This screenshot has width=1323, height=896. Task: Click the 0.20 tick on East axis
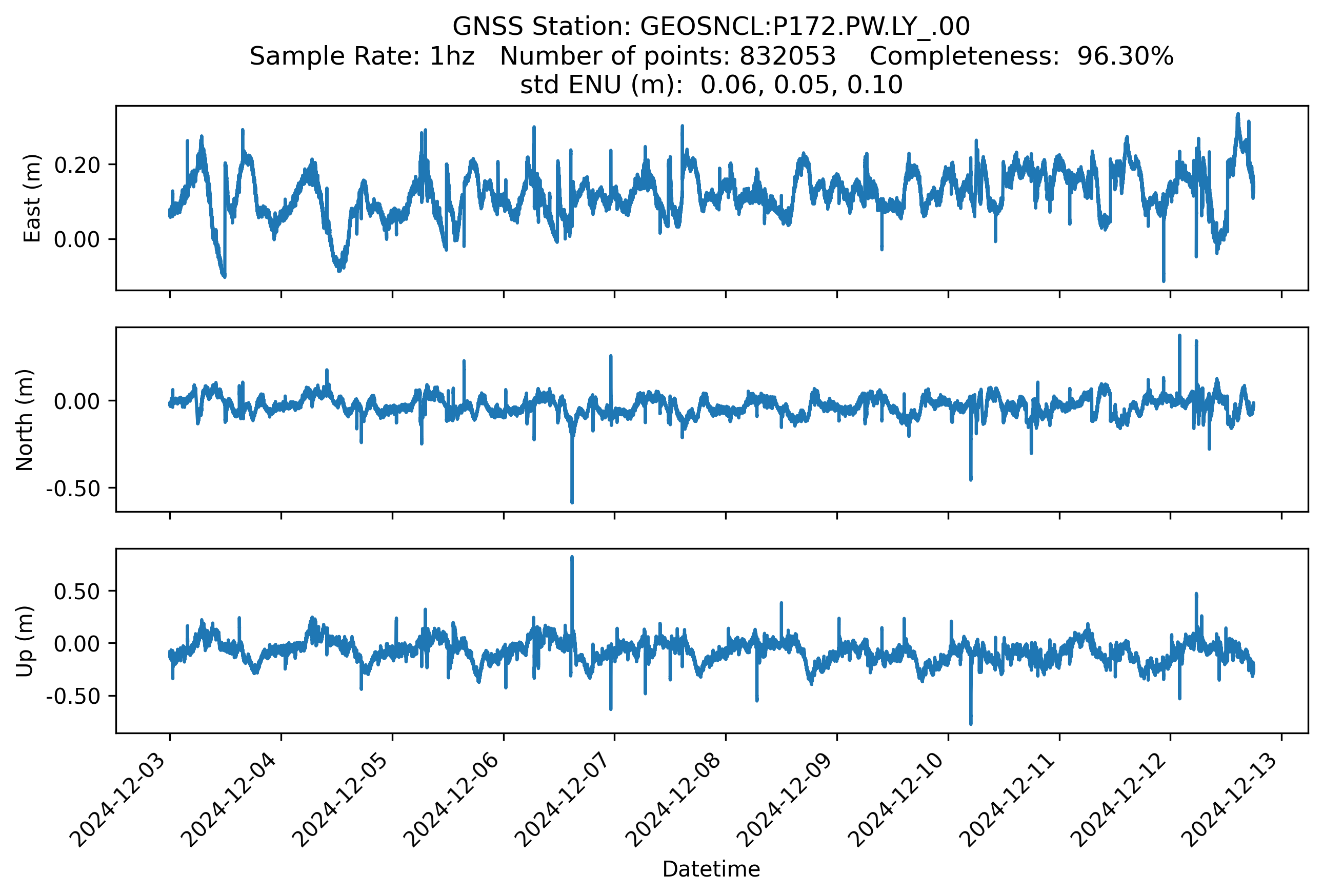[x=77, y=165]
